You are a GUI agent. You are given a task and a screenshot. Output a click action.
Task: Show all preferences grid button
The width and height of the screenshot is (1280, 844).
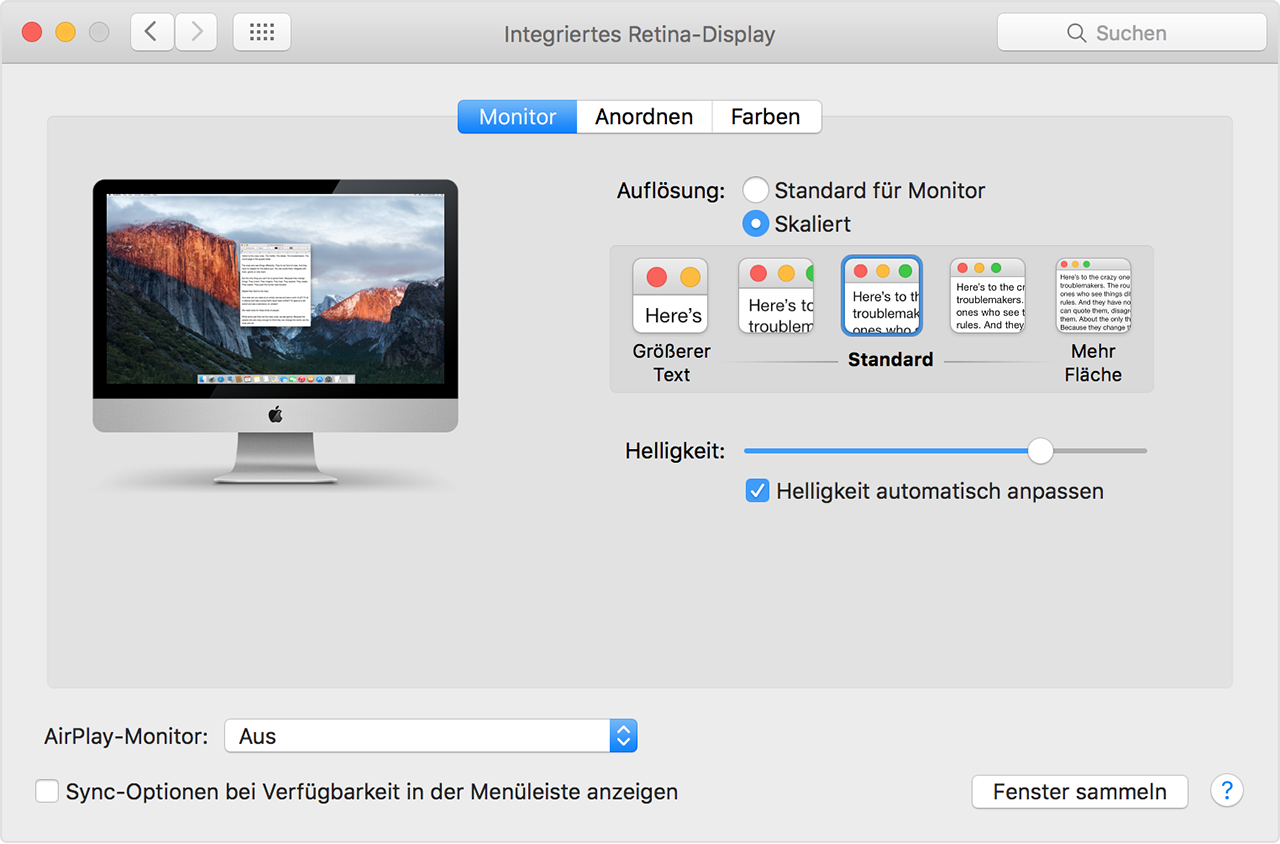pos(262,32)
